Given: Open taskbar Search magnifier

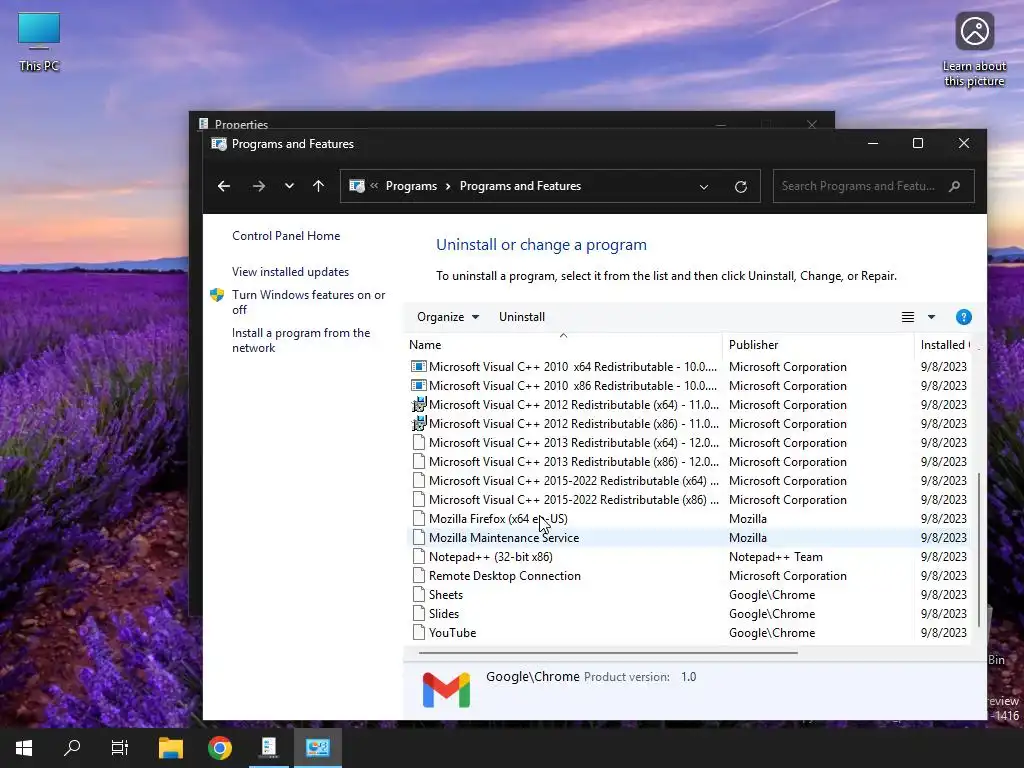Looking at the screenshot, I should (x=72, y=748).
